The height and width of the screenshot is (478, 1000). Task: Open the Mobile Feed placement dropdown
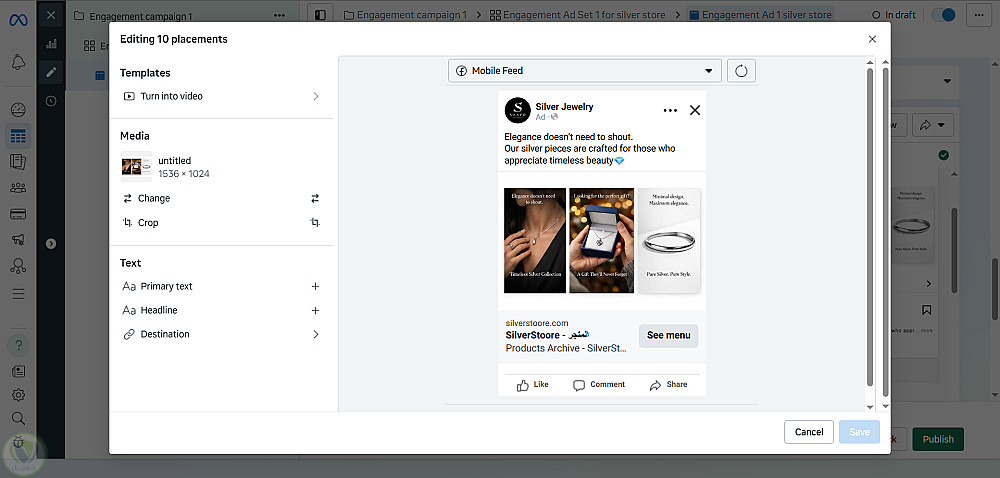pos(585,71)
